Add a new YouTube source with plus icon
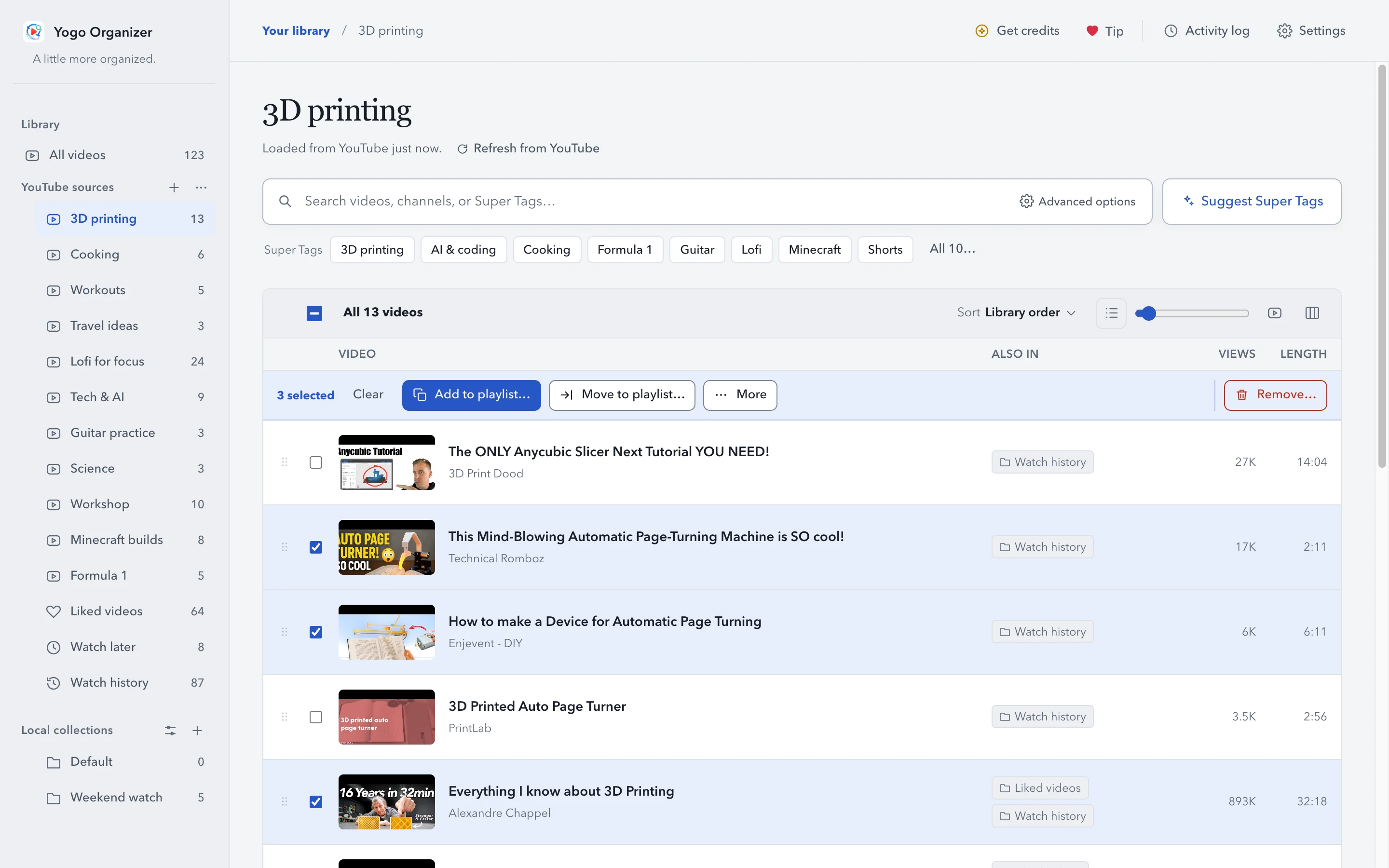This screenshot has height=868, width=1389. pyautogui.click(x=174, y=187)
